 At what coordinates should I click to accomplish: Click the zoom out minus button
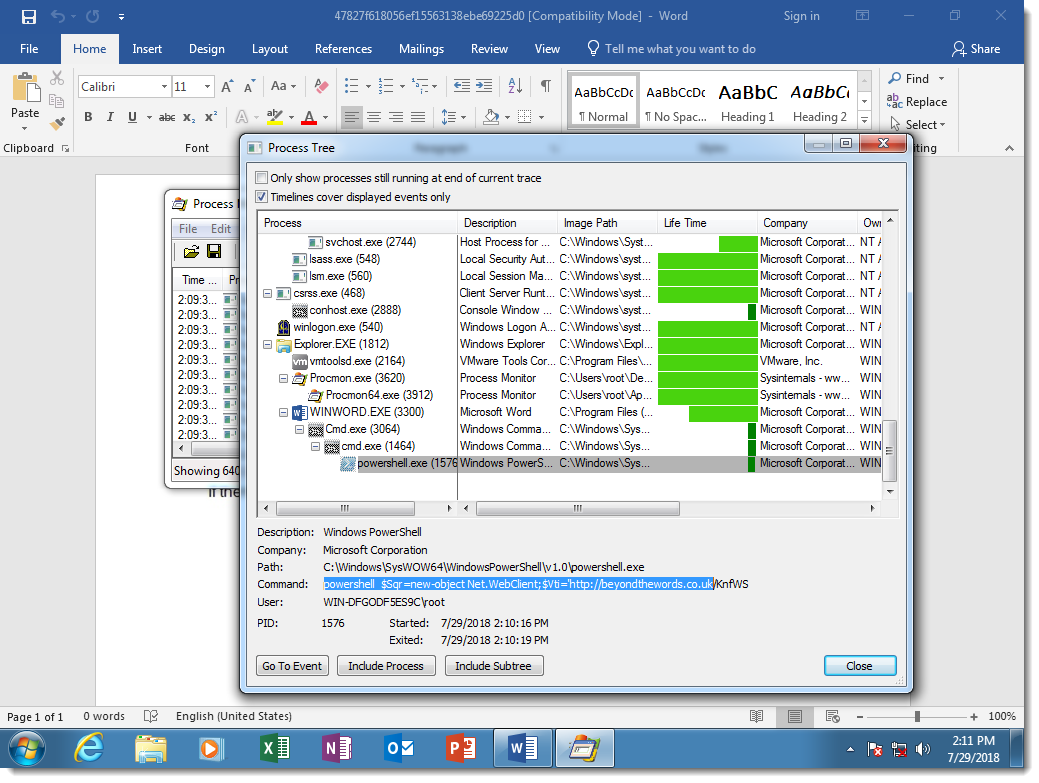[859, 716]
